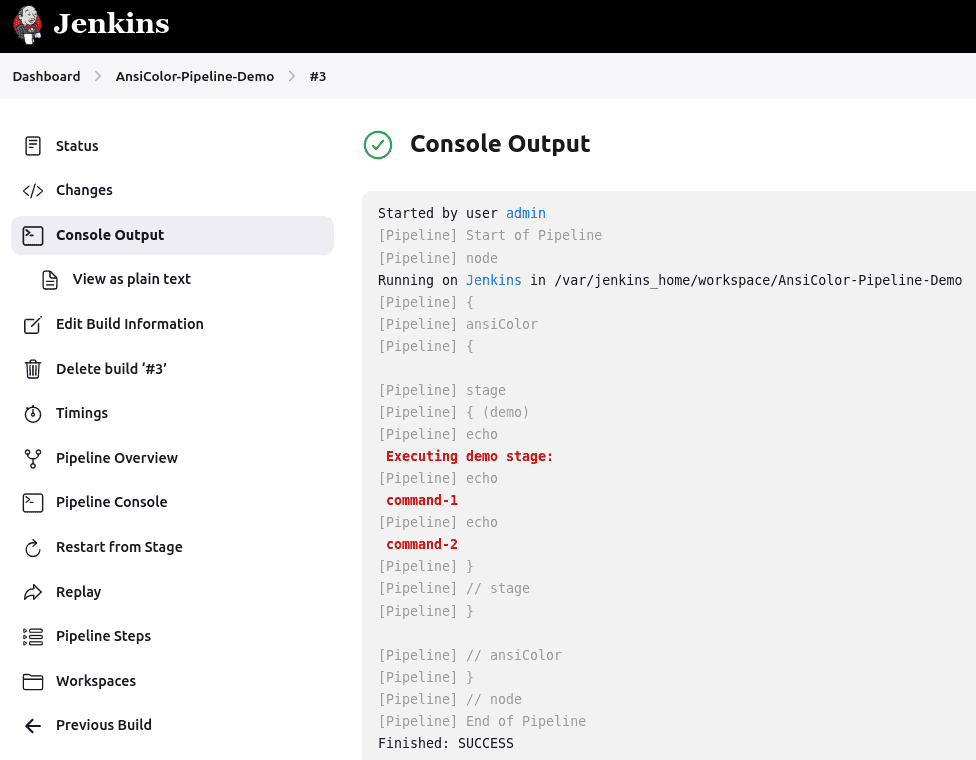
Task: Click the Jenkins butler logo
Action: click(27, 25)
